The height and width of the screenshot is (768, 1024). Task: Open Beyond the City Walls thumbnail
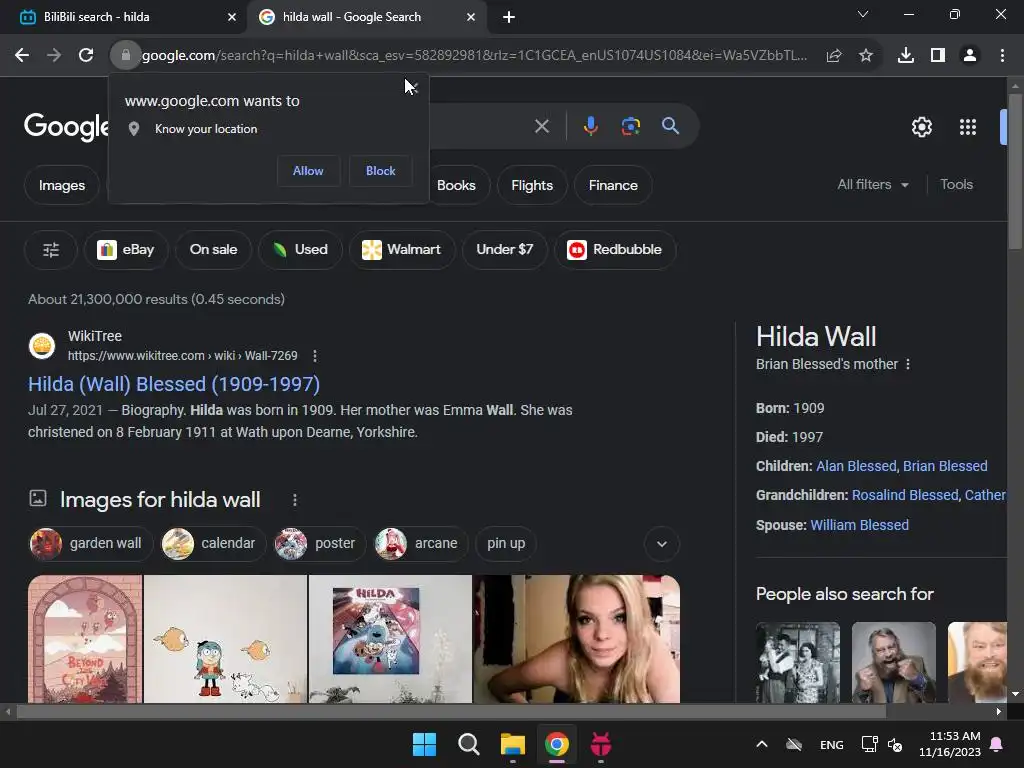85,639
